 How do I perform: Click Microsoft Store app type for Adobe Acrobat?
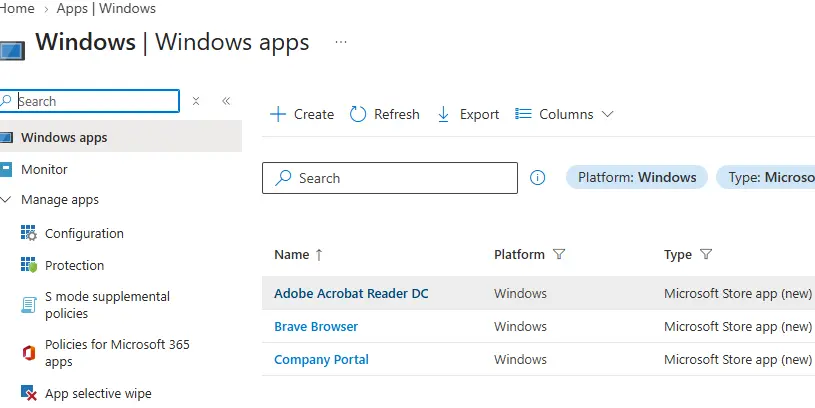point(738,294)
